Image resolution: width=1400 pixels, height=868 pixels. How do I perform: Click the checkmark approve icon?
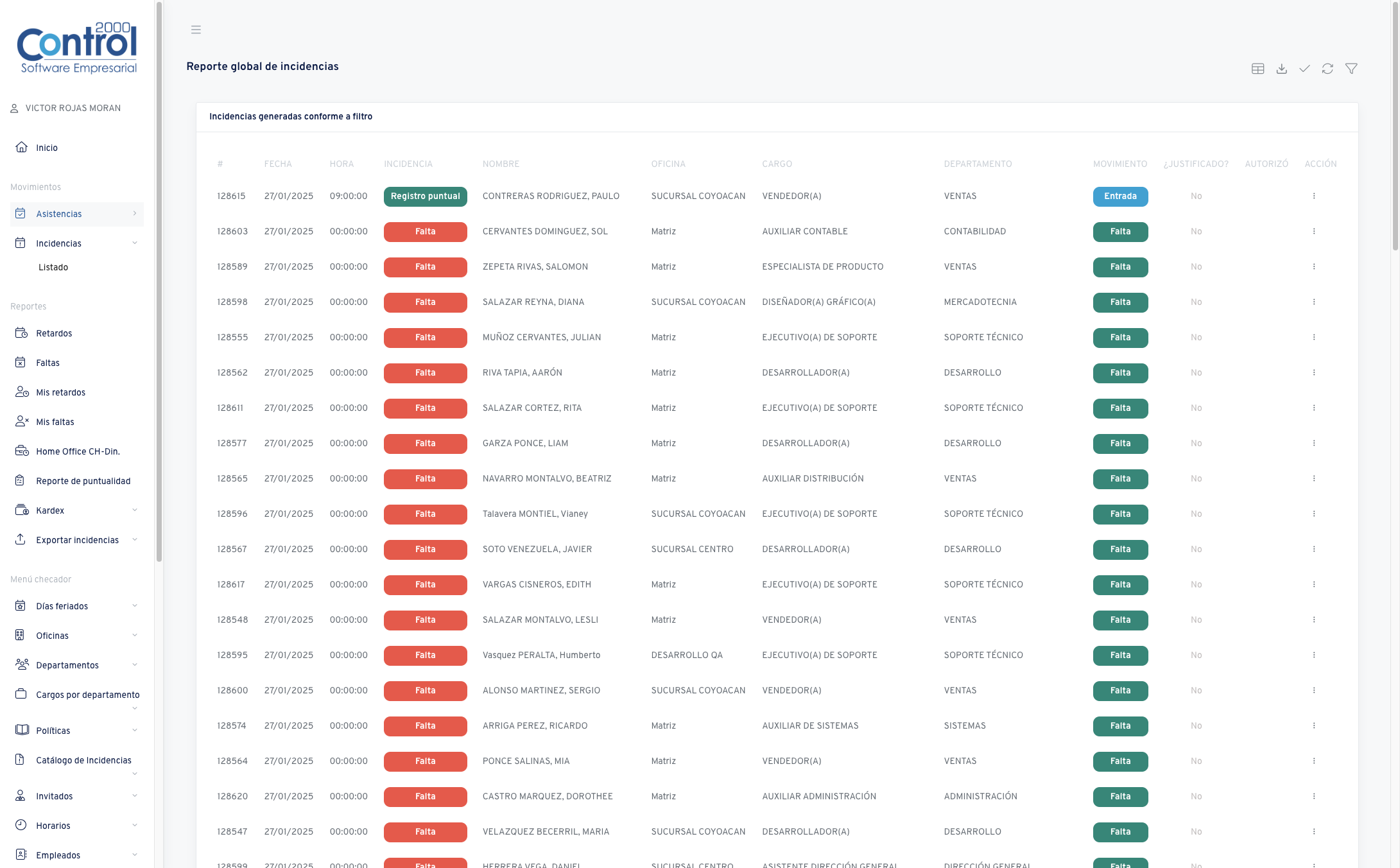pyautogui.click(x=1304, y=69)
